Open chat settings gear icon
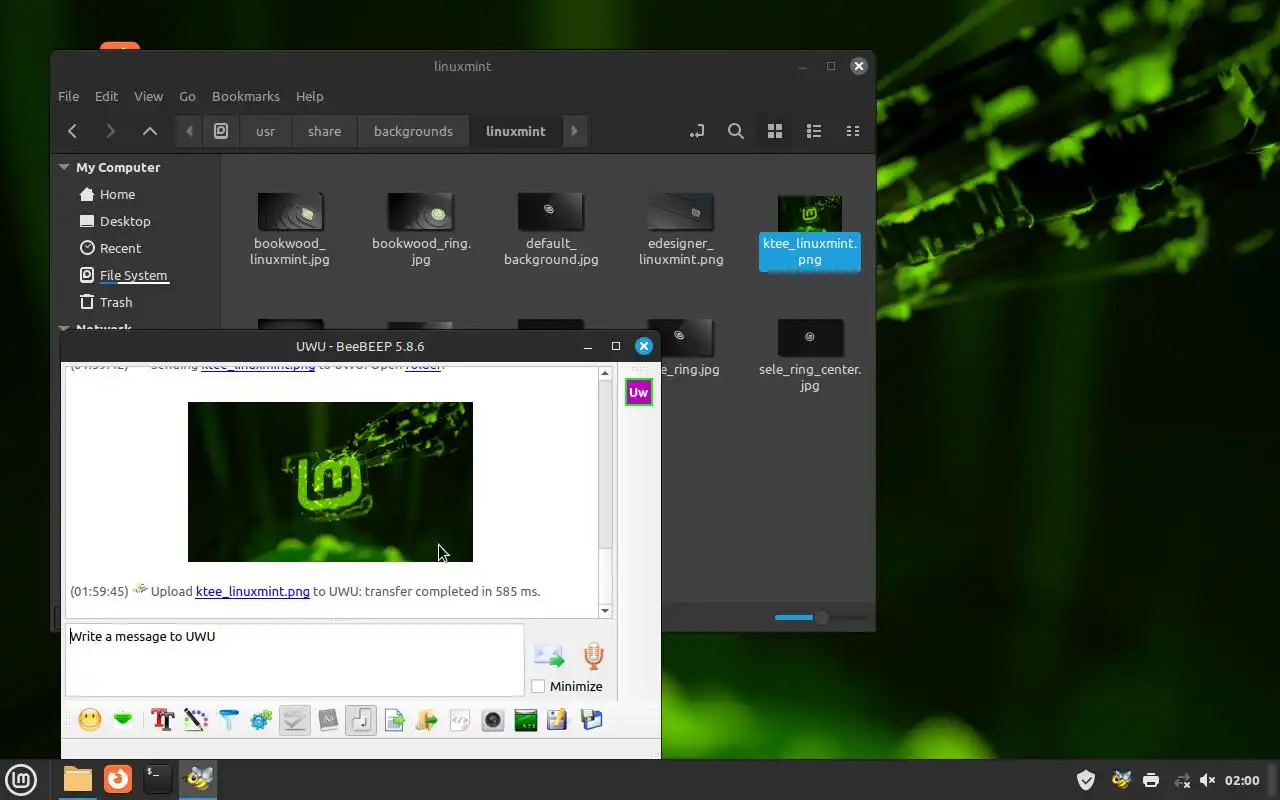 262,719
